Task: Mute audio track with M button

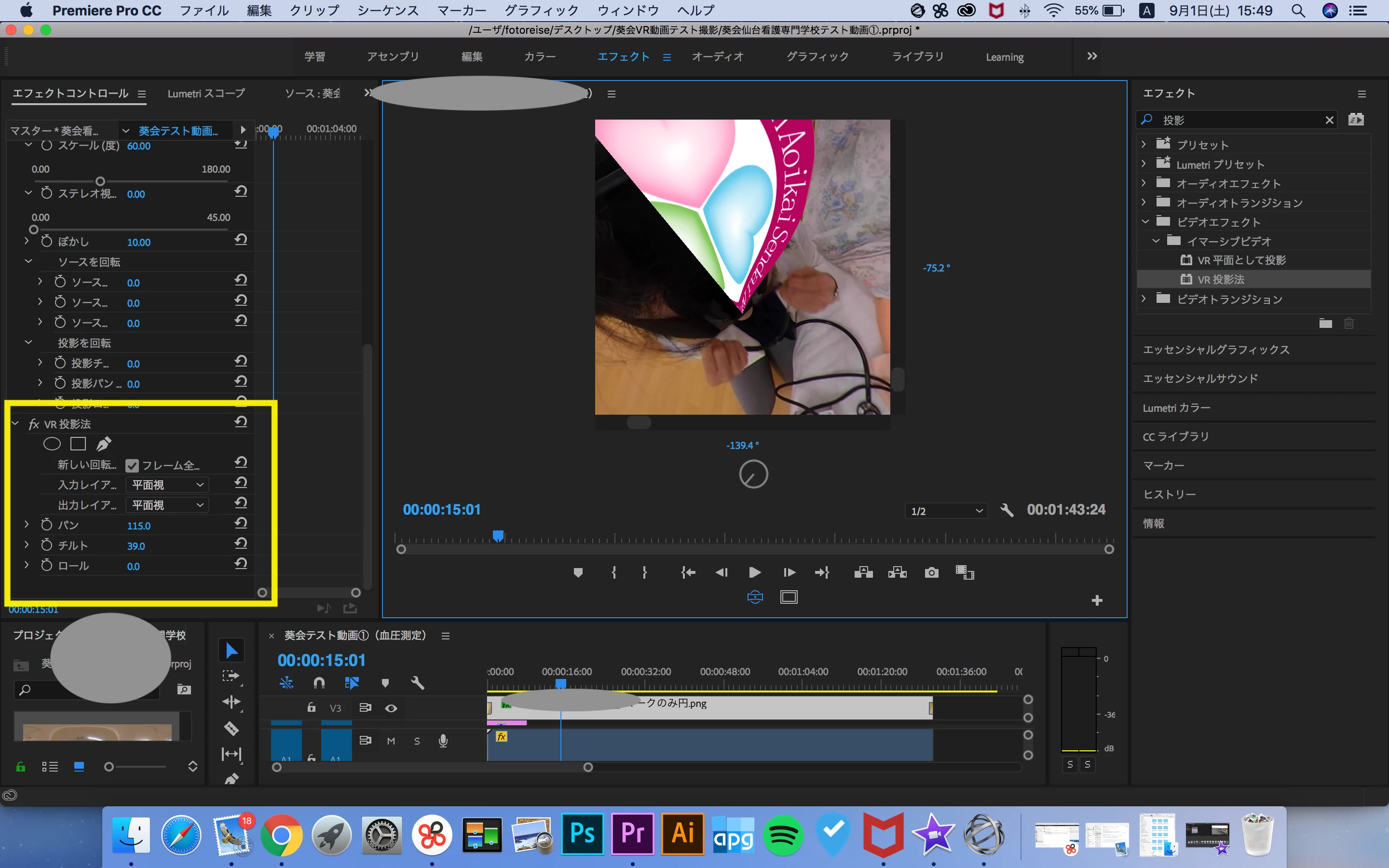Action: coord(391,741)
